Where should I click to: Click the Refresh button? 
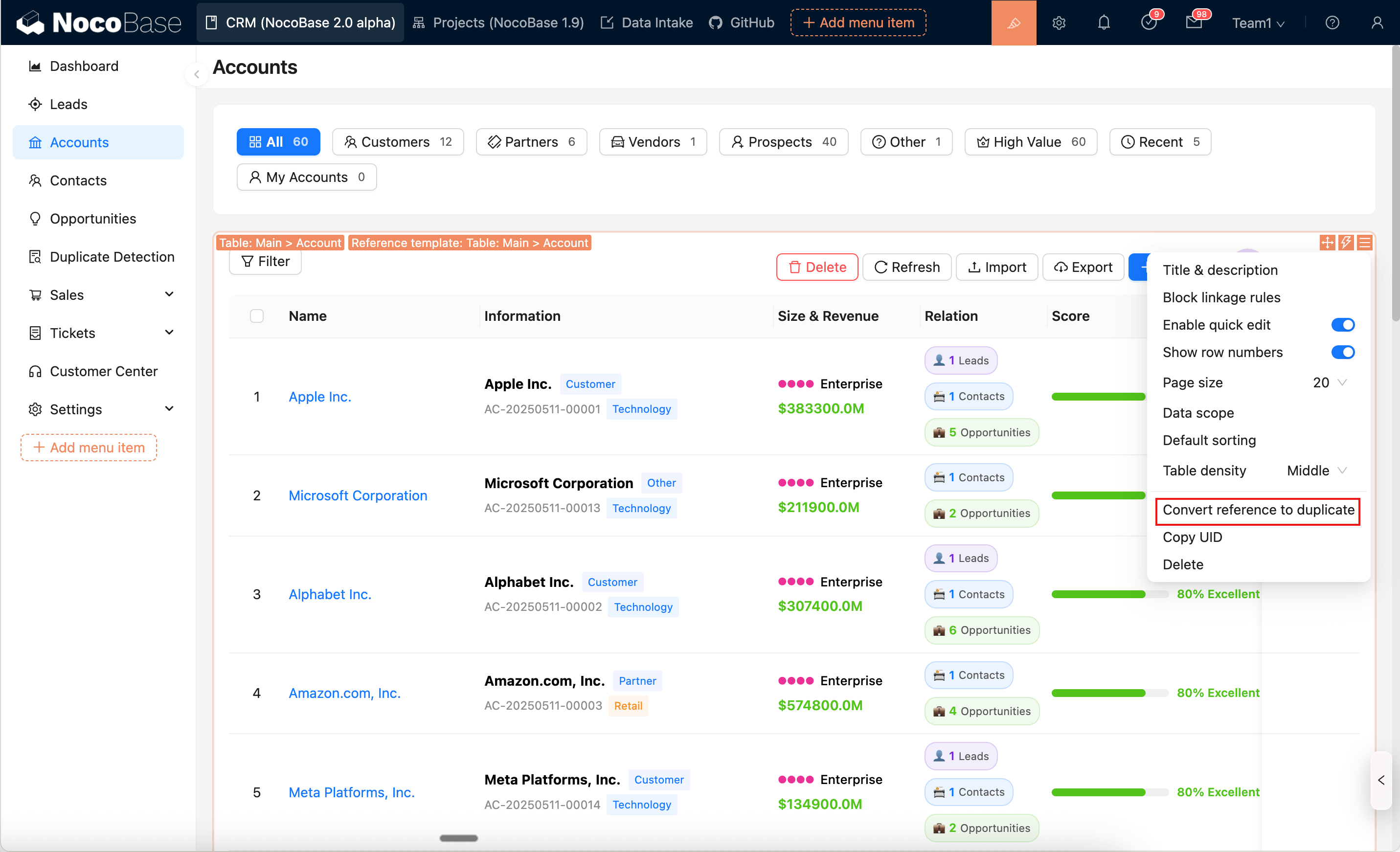tap(907, 267)
